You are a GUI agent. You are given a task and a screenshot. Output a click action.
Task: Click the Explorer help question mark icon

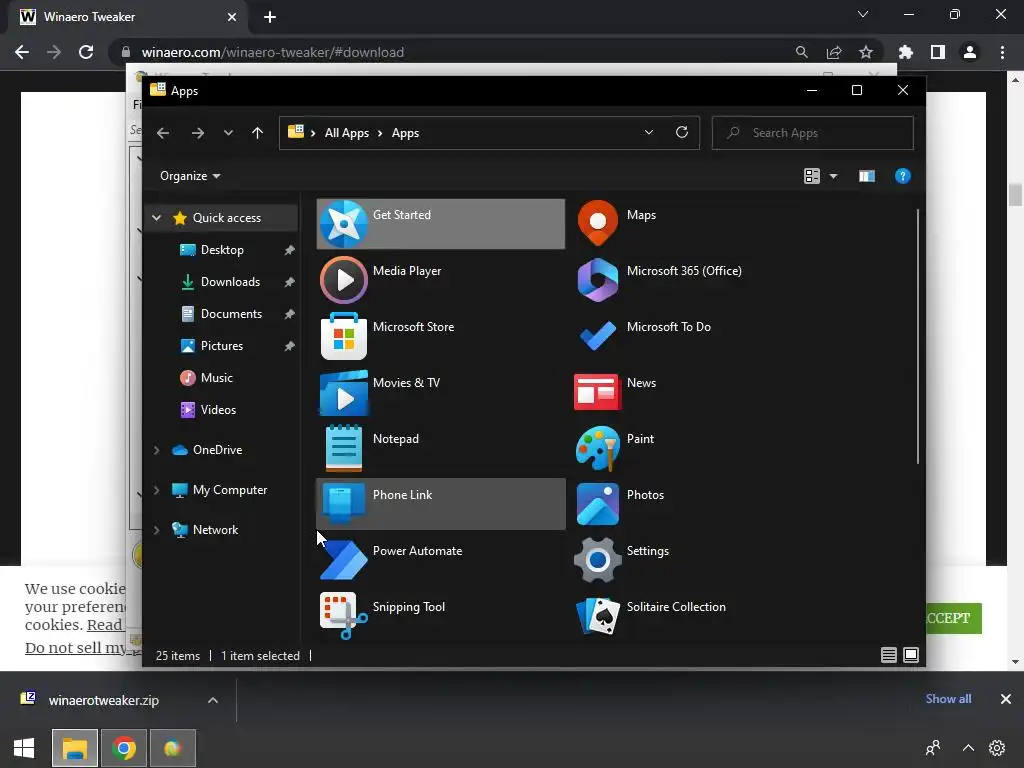point(903,176)
